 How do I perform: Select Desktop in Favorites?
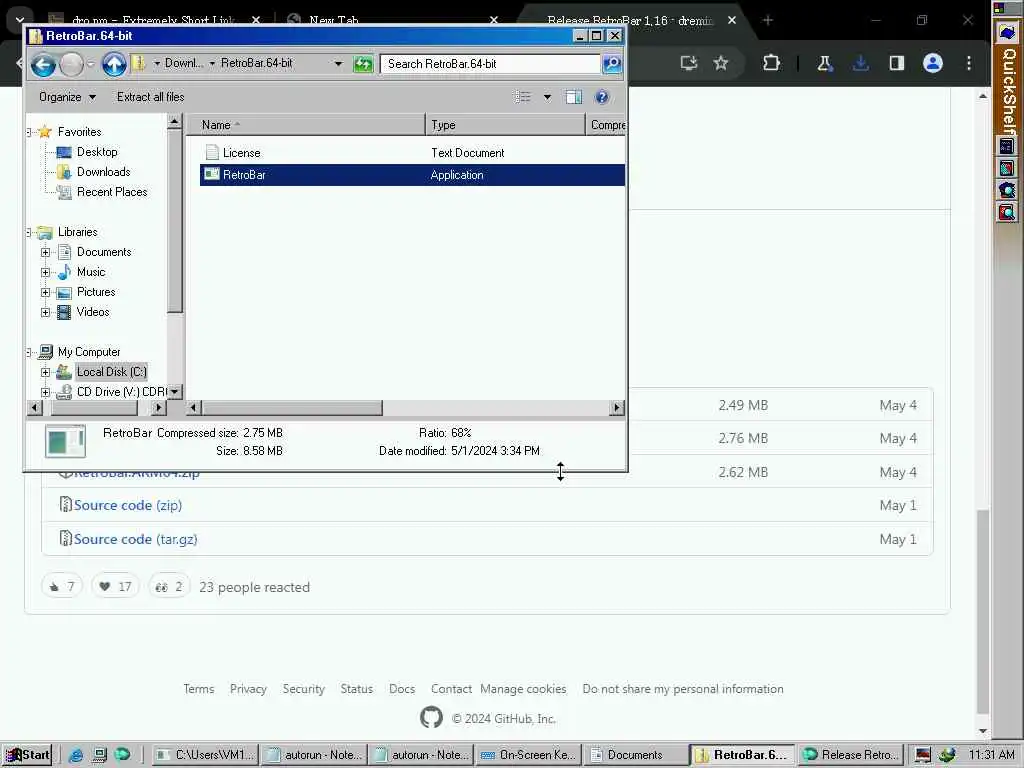coord(97,152)
